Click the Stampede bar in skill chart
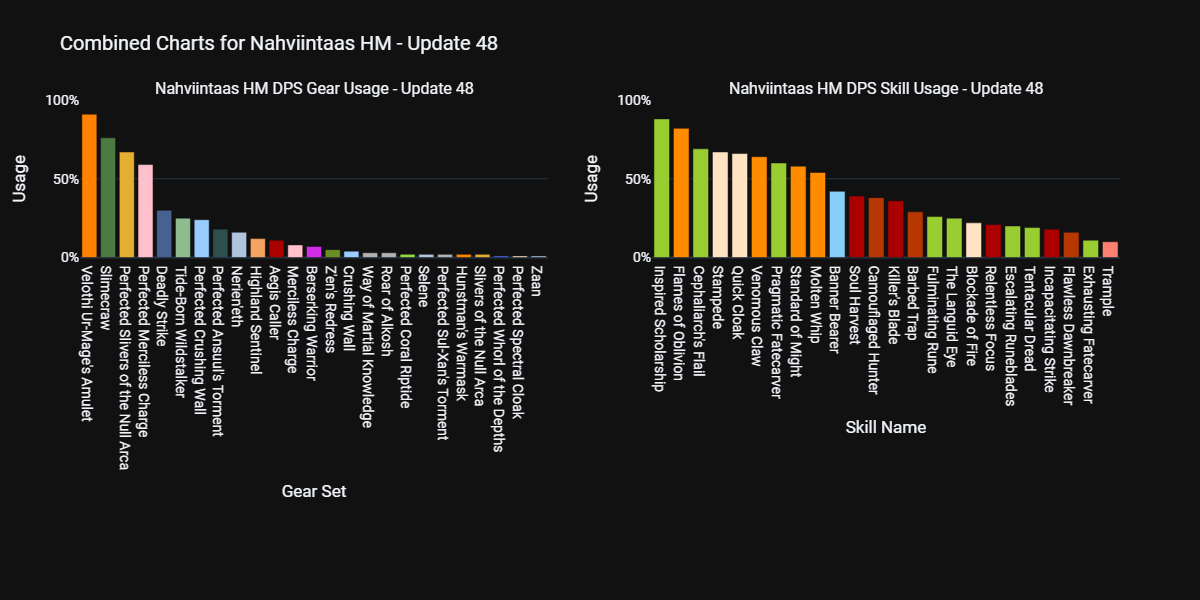1200x600 pixels. pyautogui.click(x=720, y=205)
